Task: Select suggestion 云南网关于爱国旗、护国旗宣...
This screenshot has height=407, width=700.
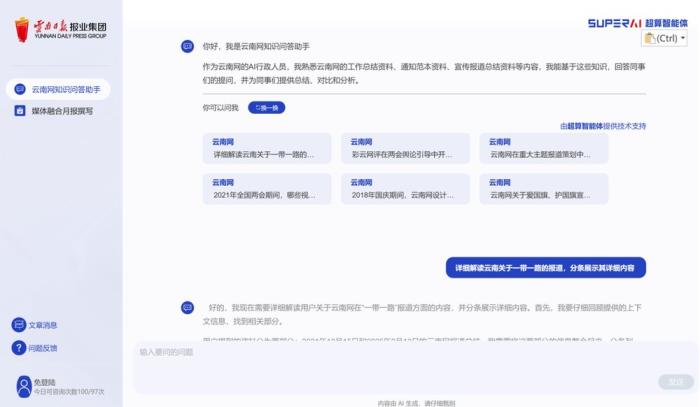Action: [544, 189]
